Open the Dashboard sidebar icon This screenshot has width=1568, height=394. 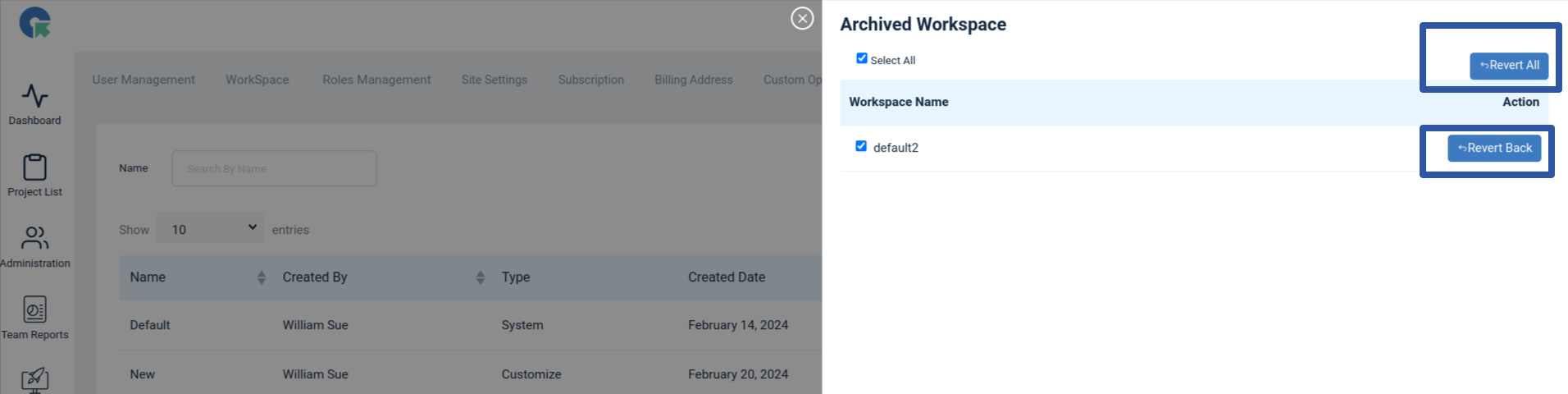[x=34, y=95]
